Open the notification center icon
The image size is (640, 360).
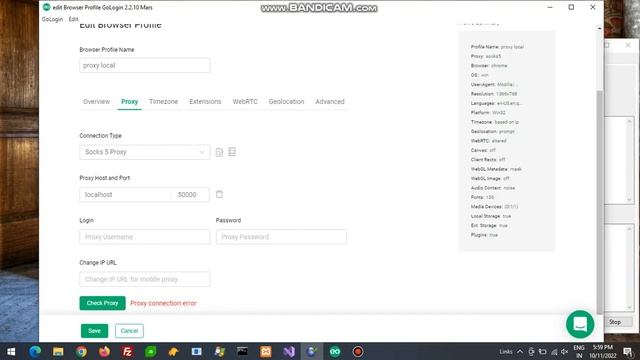point(628,351)
